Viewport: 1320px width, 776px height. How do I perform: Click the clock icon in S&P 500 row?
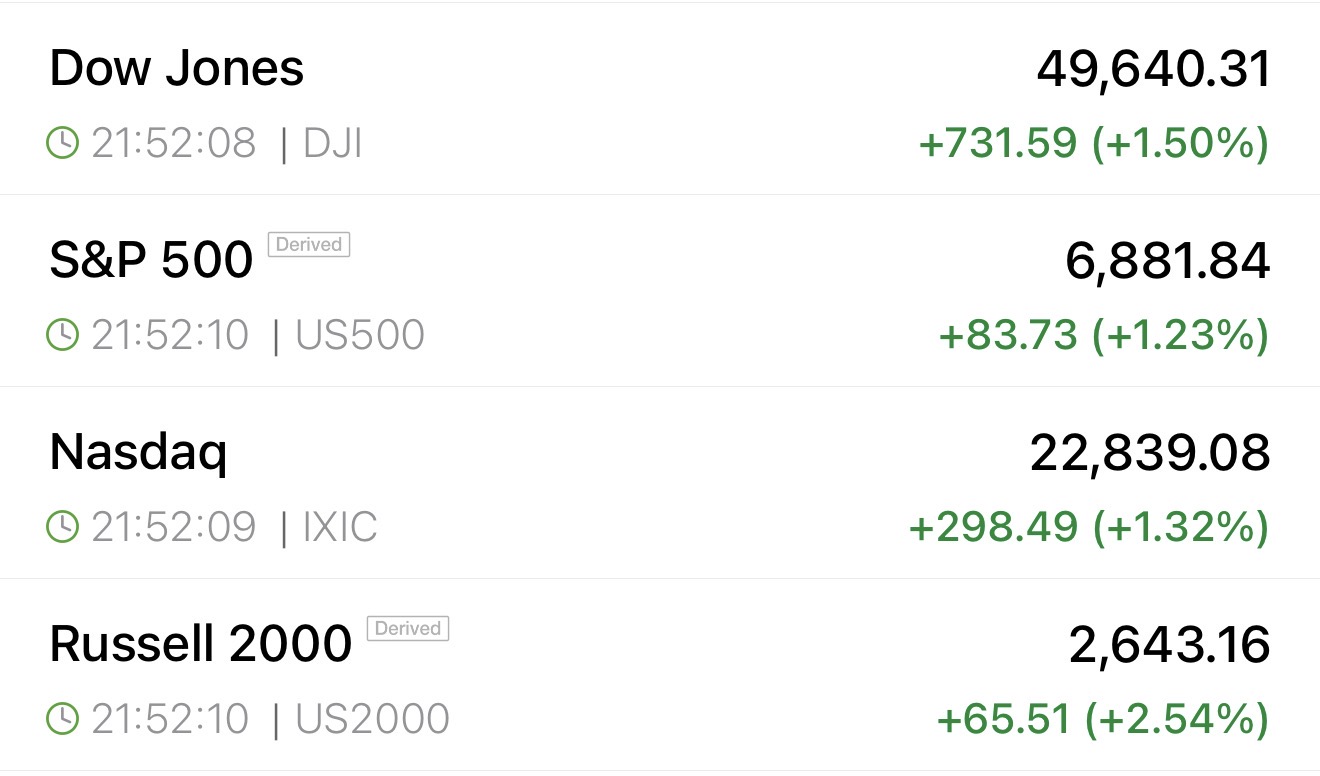pos(62,335)
